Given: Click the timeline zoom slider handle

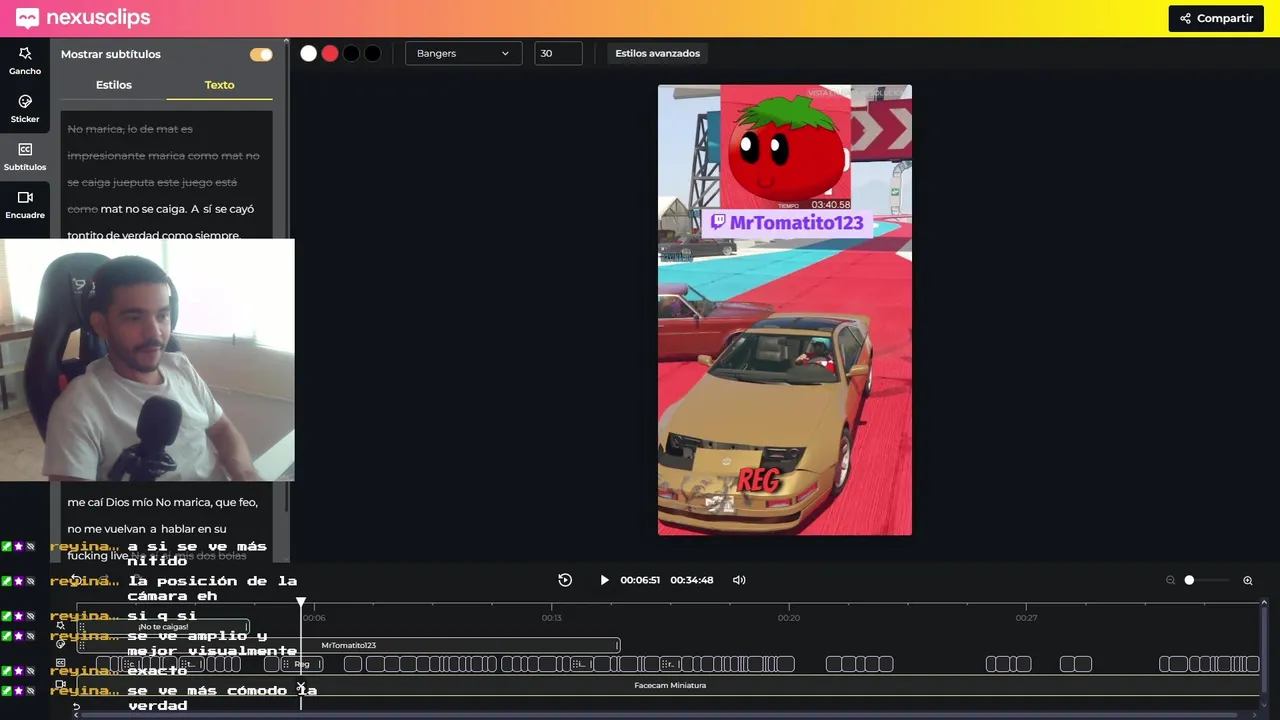Looking at the screenshot, I should [x=1189, y=580].
